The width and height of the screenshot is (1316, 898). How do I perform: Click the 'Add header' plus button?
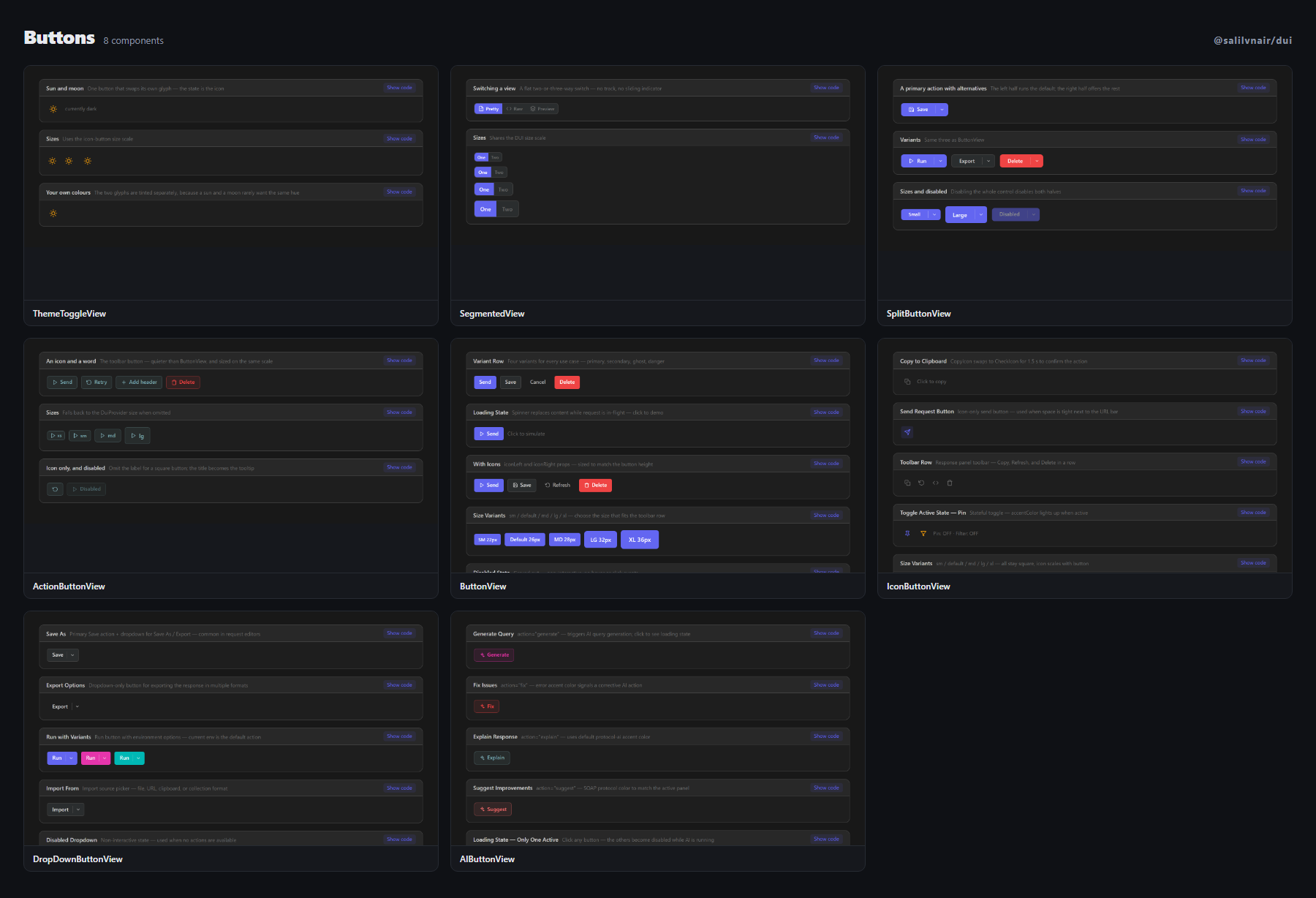click(139, 382)
